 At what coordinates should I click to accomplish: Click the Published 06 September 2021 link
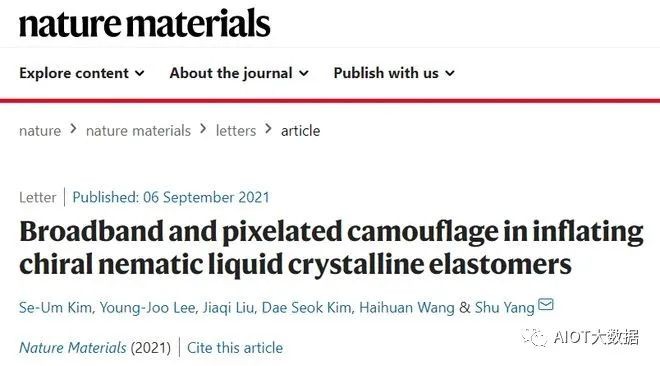[170, 197]
